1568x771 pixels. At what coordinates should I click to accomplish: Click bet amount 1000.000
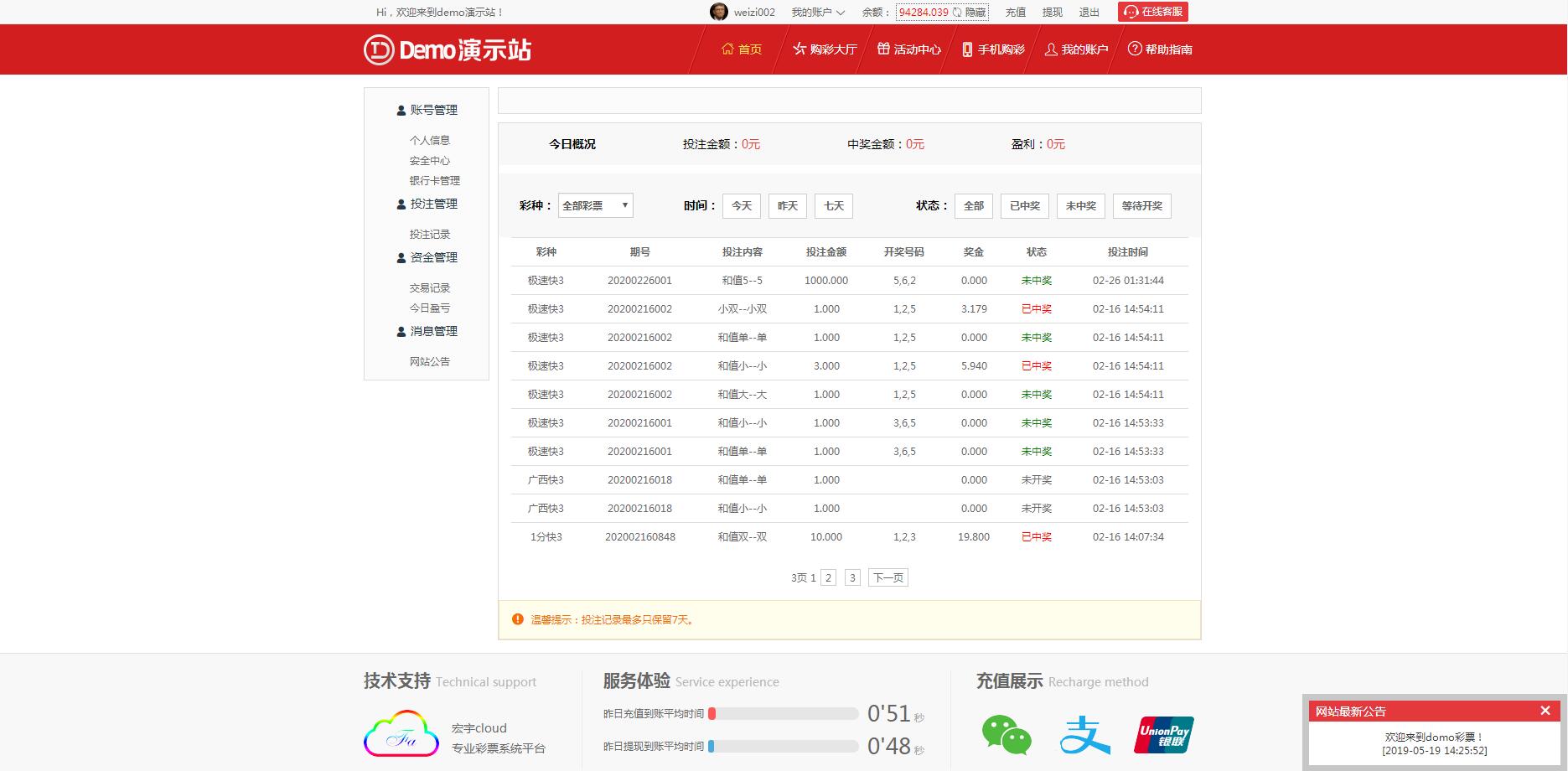[x=826, y=281]
